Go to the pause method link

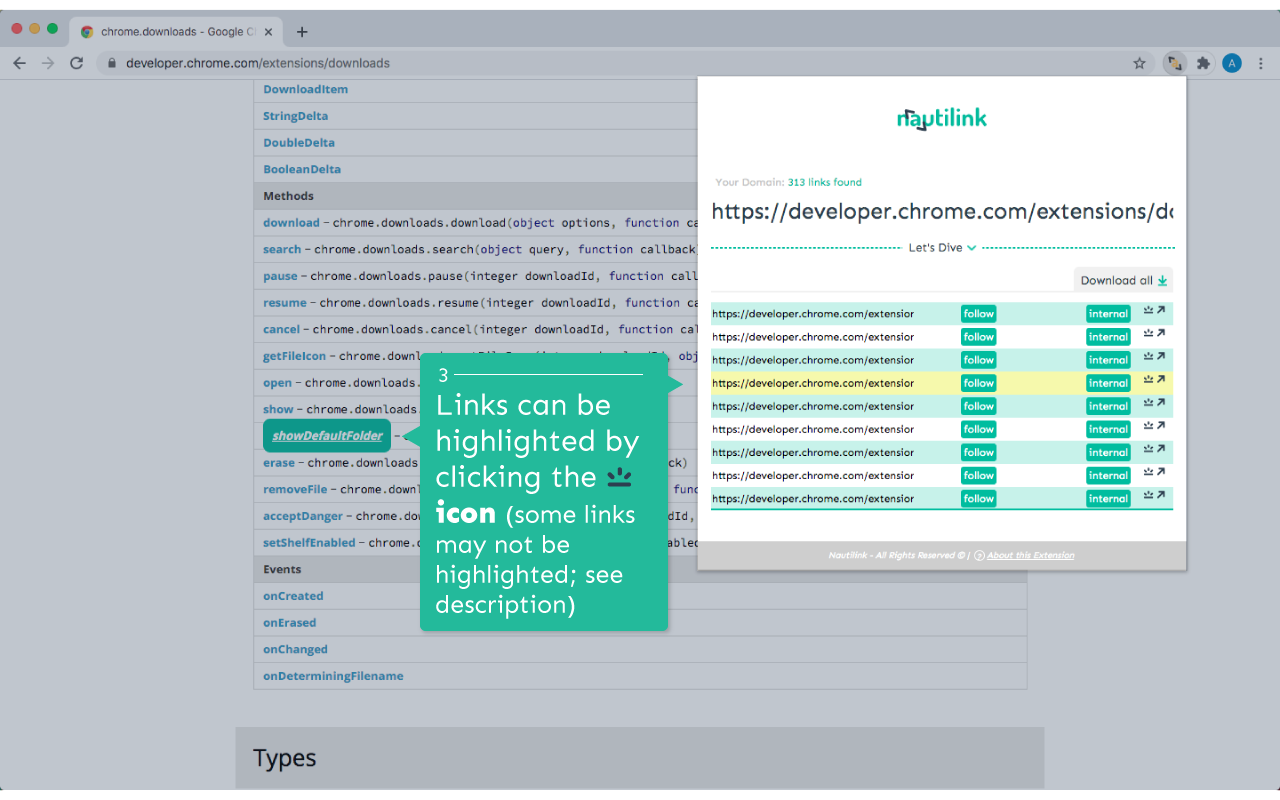coord(280,276)
